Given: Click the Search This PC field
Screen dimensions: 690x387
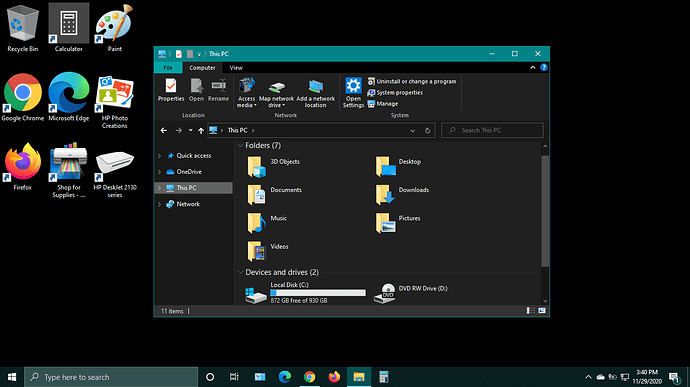Looking at the screenshot, I should click(492, 130).
